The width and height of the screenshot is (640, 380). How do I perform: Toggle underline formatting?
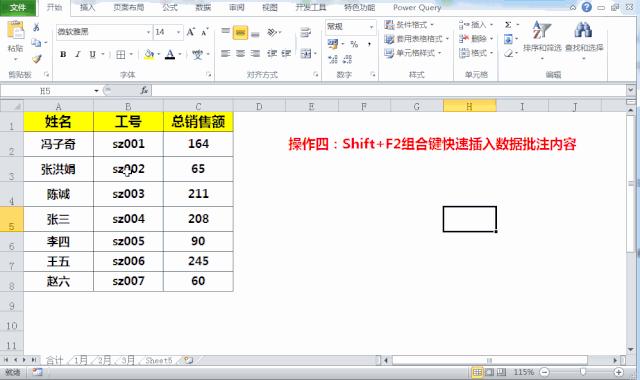pos(93,54)
